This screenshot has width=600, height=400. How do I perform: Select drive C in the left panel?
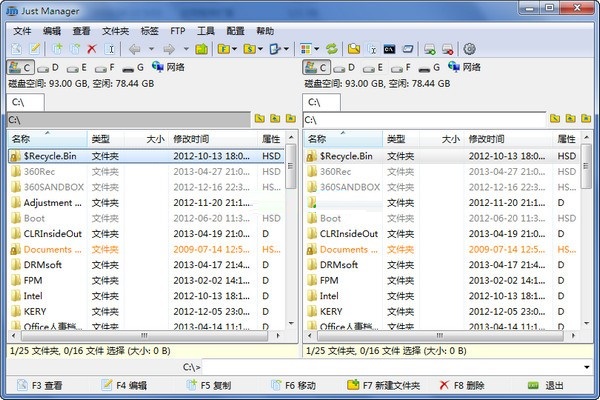coord(21,67)
